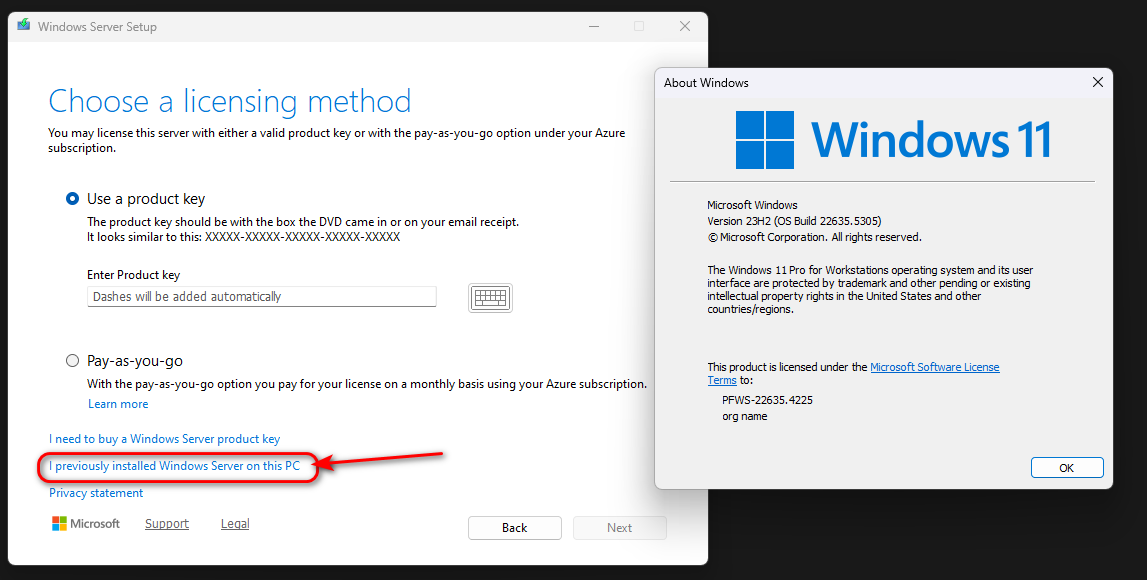Click the Legal link in the setup footer

tap(235, 524)
